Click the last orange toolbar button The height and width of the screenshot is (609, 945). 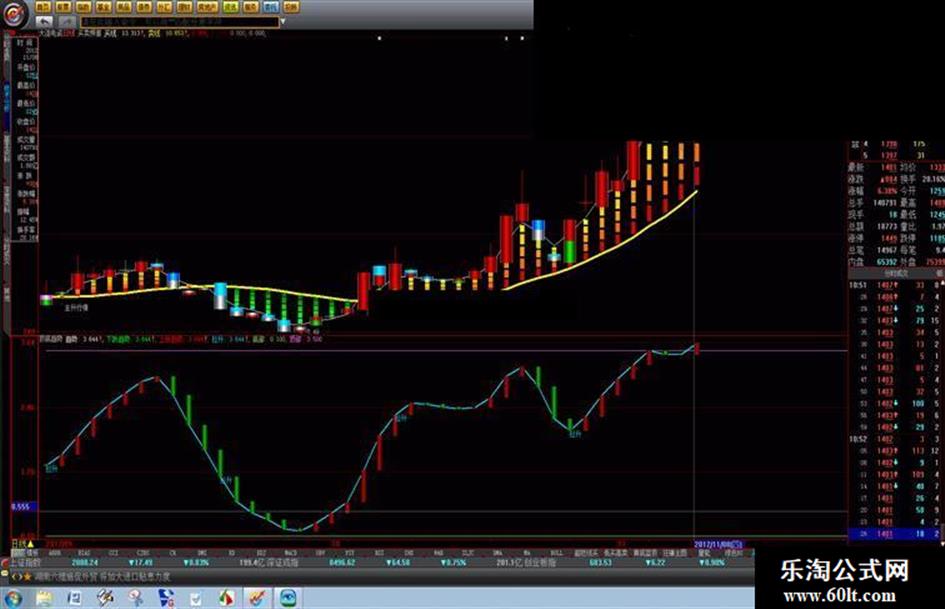click(x=291, y=7)
